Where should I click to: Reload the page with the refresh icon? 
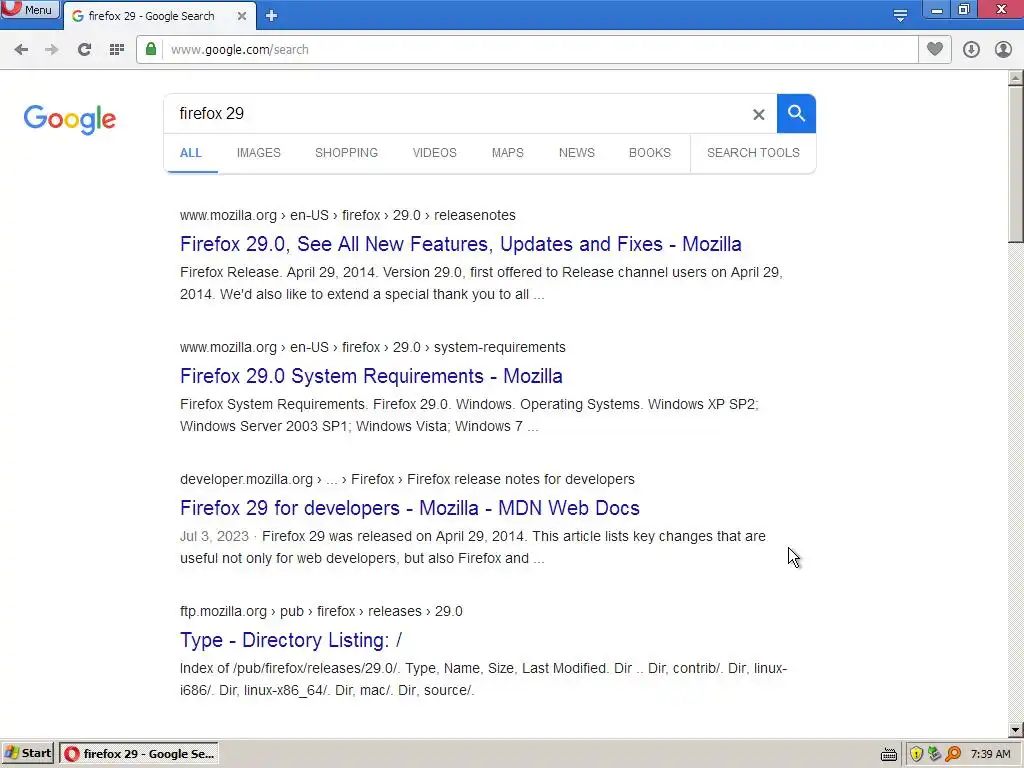click(x=84, y=50)
